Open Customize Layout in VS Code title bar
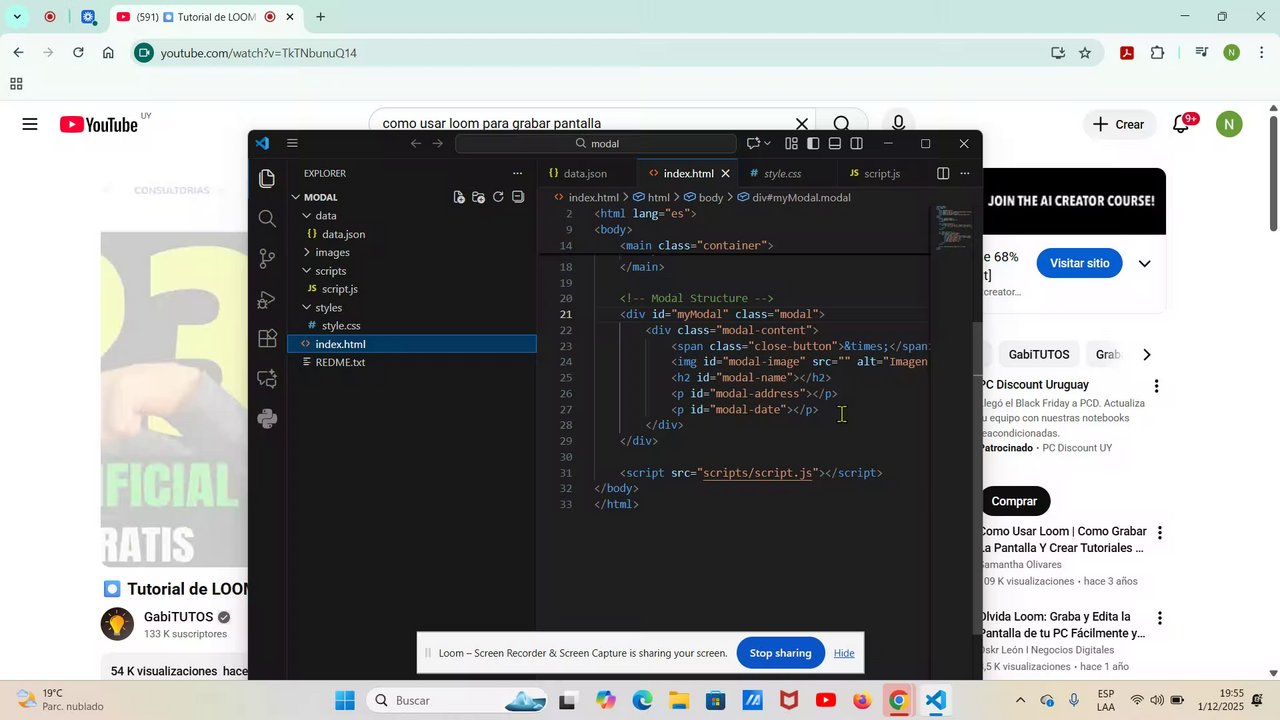This screenshot has height=720, width=1280. click(x=791, y=144)
